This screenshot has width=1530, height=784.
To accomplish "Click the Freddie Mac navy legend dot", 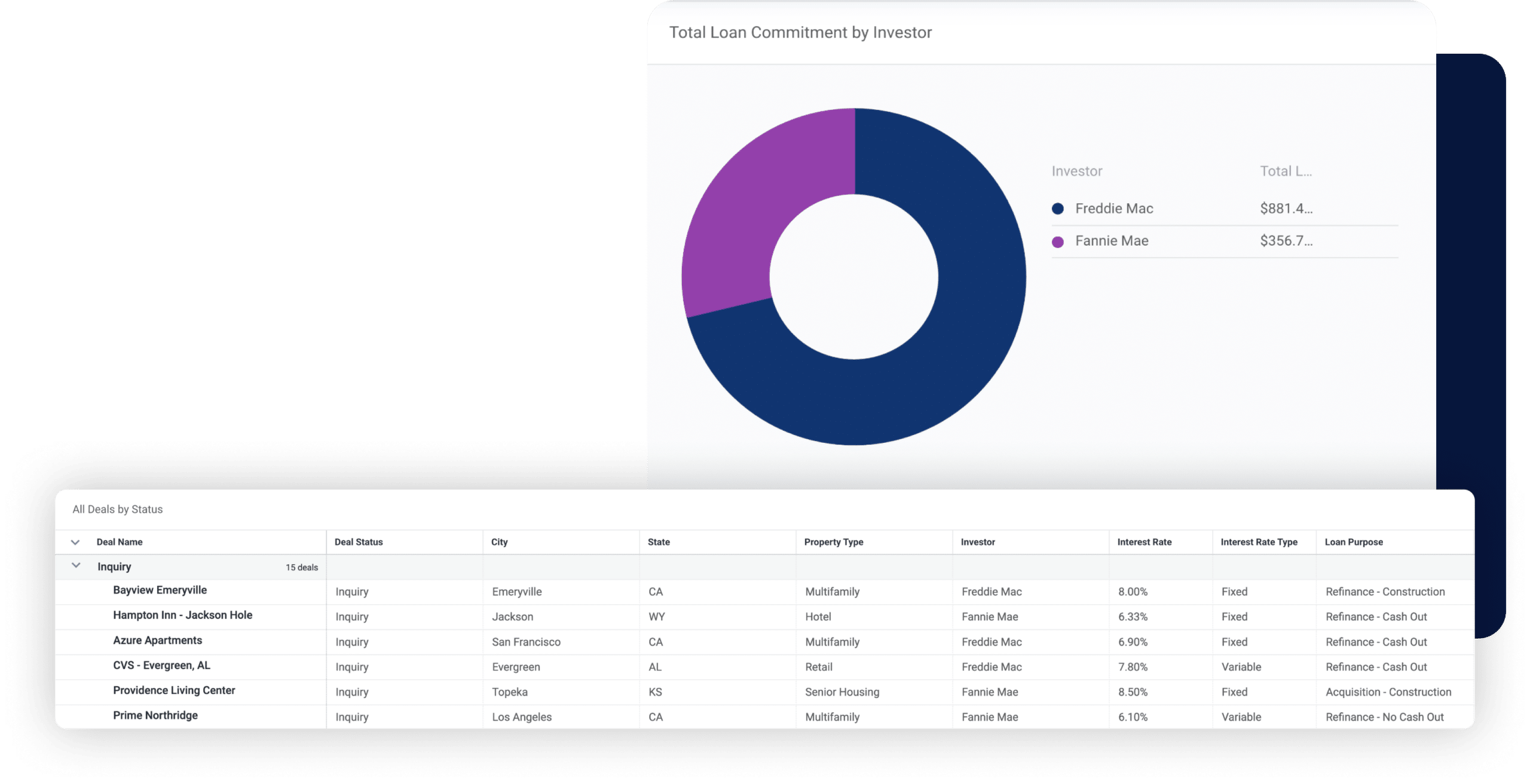I will point(1058,209).
